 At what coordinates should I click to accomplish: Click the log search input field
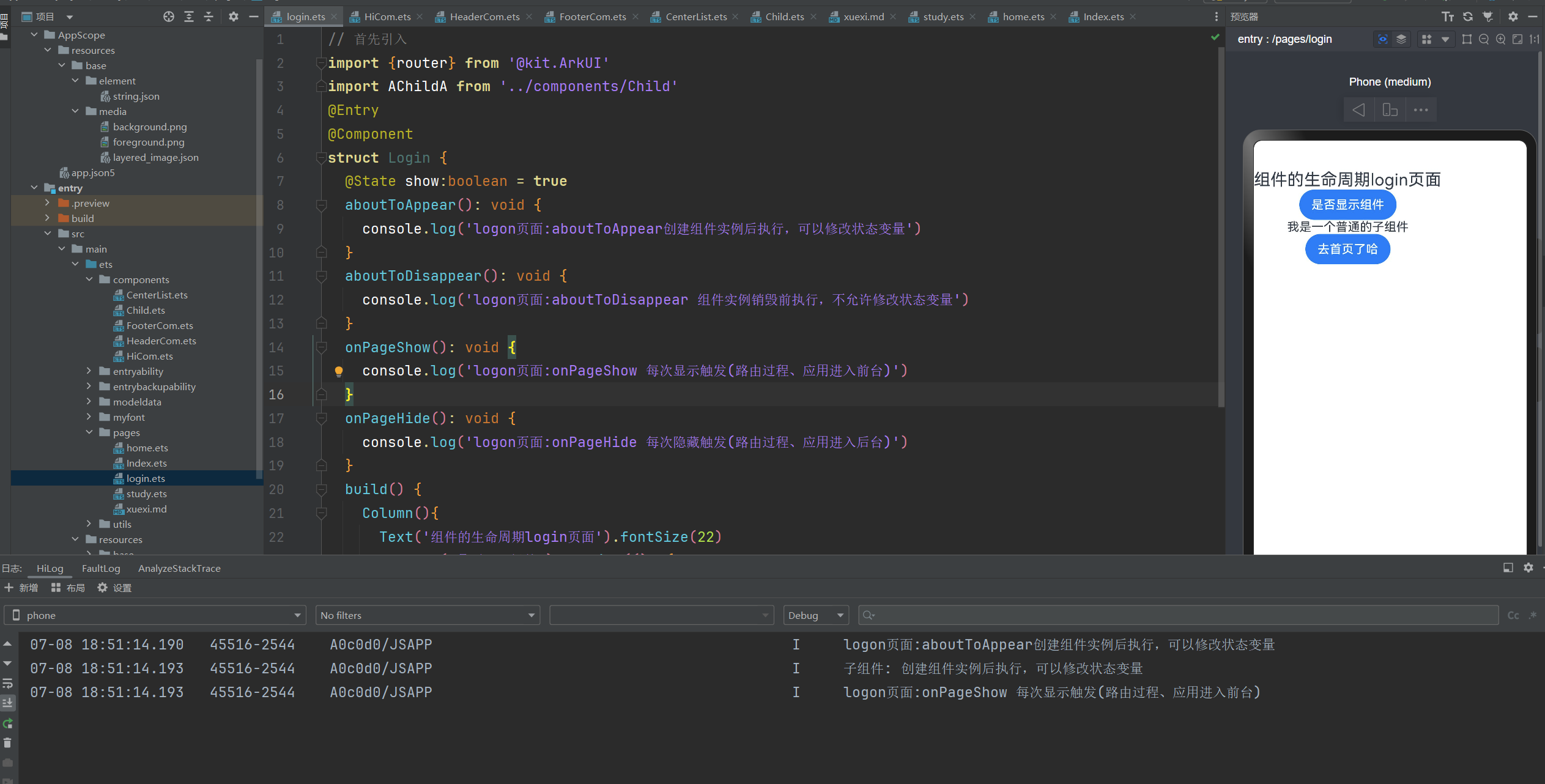[1180, 615]
